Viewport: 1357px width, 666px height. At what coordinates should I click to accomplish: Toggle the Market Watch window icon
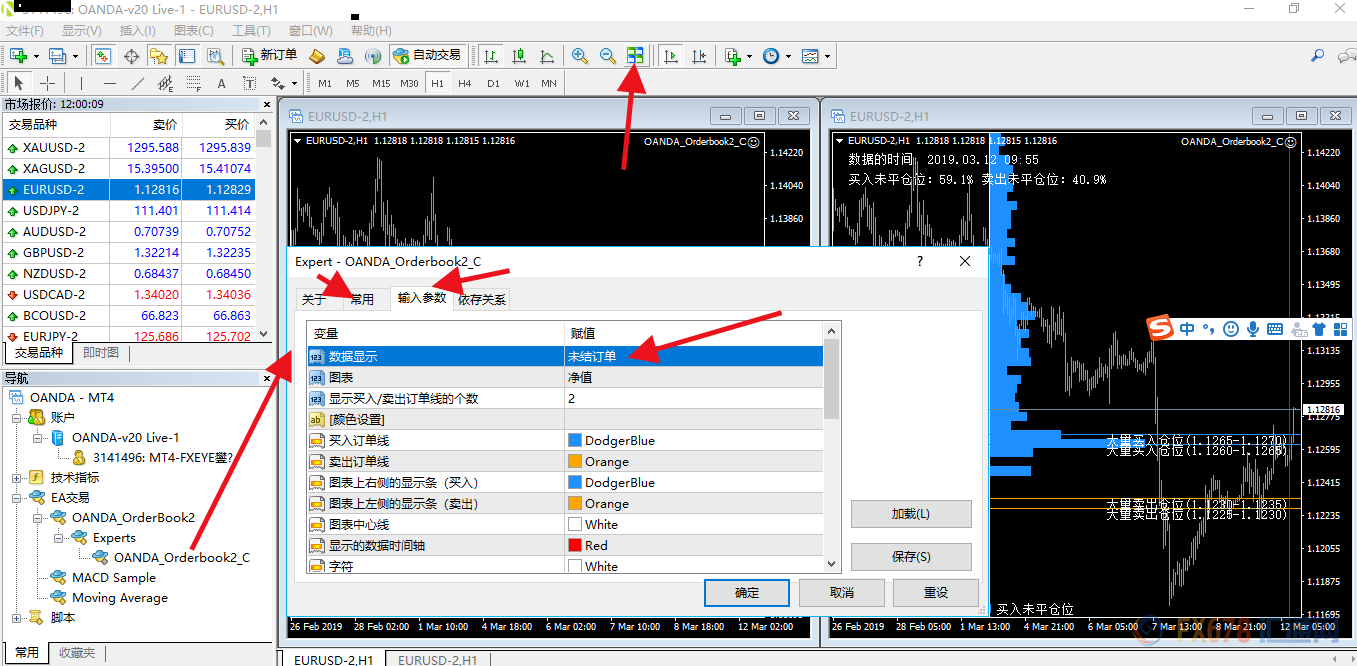[103, 56]
